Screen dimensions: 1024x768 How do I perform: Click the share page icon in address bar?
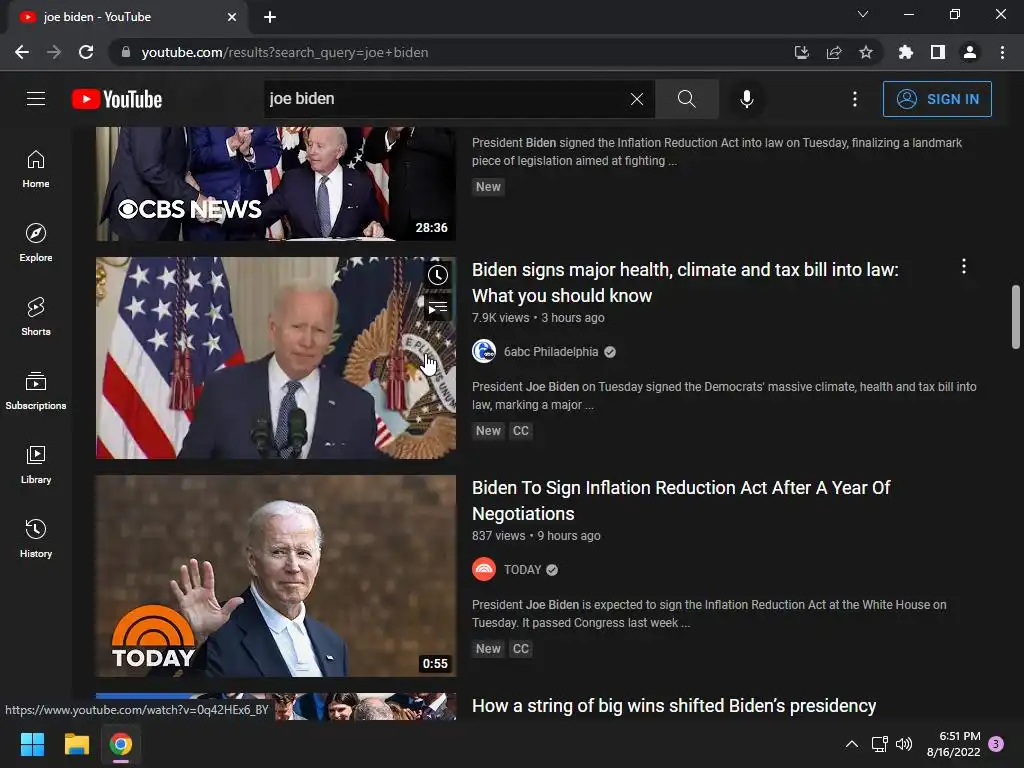click(834, 52)
